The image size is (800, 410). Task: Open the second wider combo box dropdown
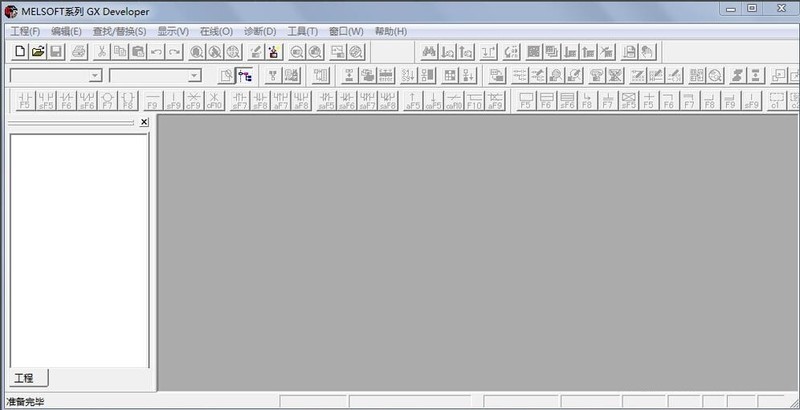[x=194, y=76]
